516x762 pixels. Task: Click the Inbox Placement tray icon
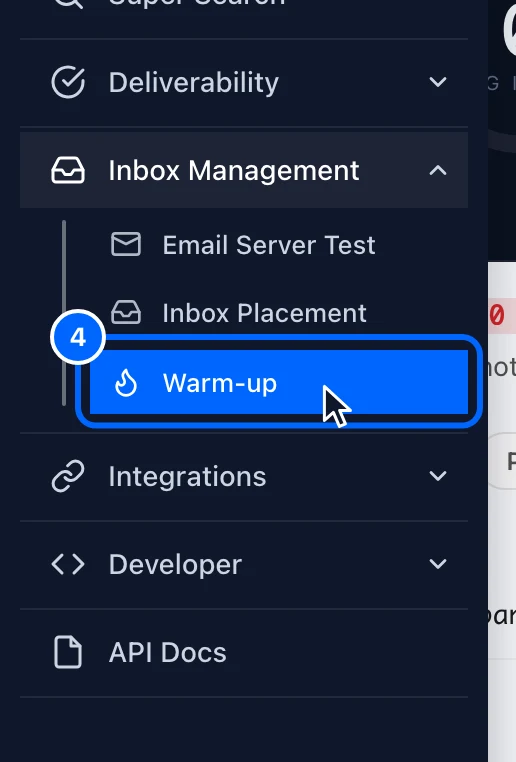126,312
